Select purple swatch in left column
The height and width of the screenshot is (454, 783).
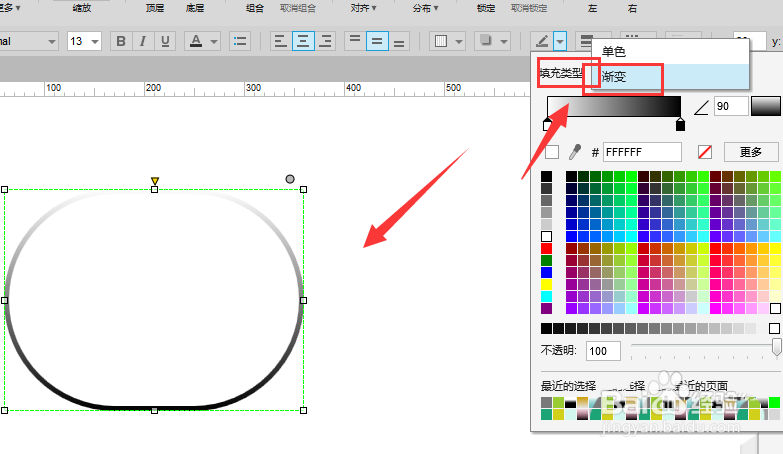547,308
